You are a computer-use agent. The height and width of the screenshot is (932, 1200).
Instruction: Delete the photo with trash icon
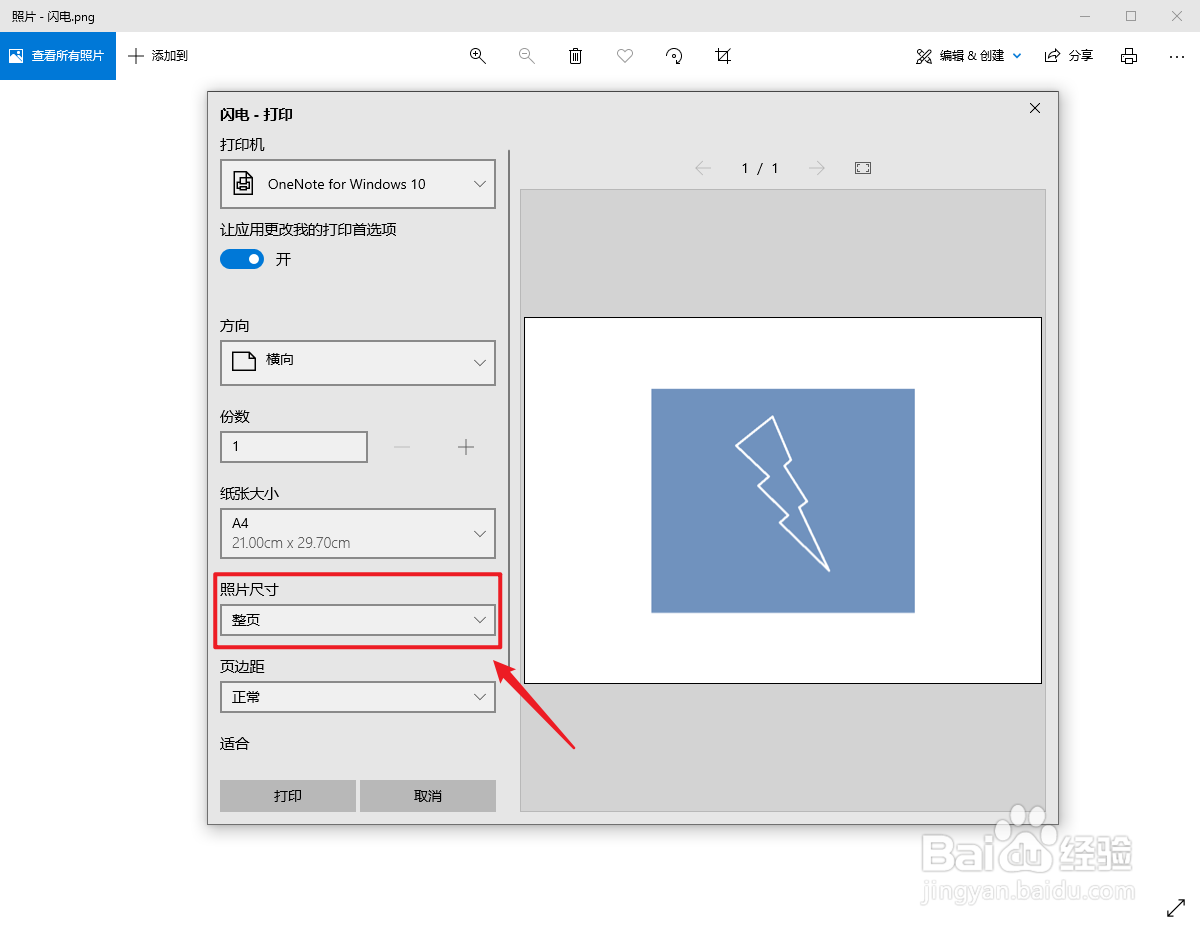[x=576, y=56]
